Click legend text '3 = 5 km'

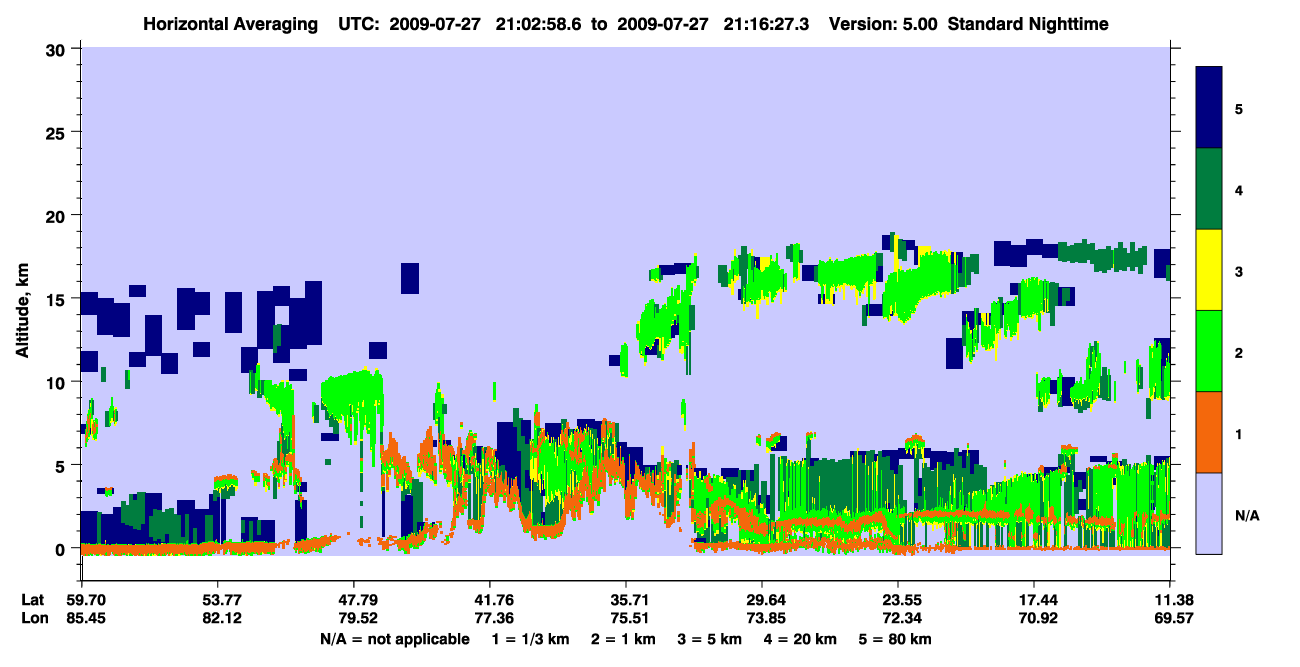[711, 639]
